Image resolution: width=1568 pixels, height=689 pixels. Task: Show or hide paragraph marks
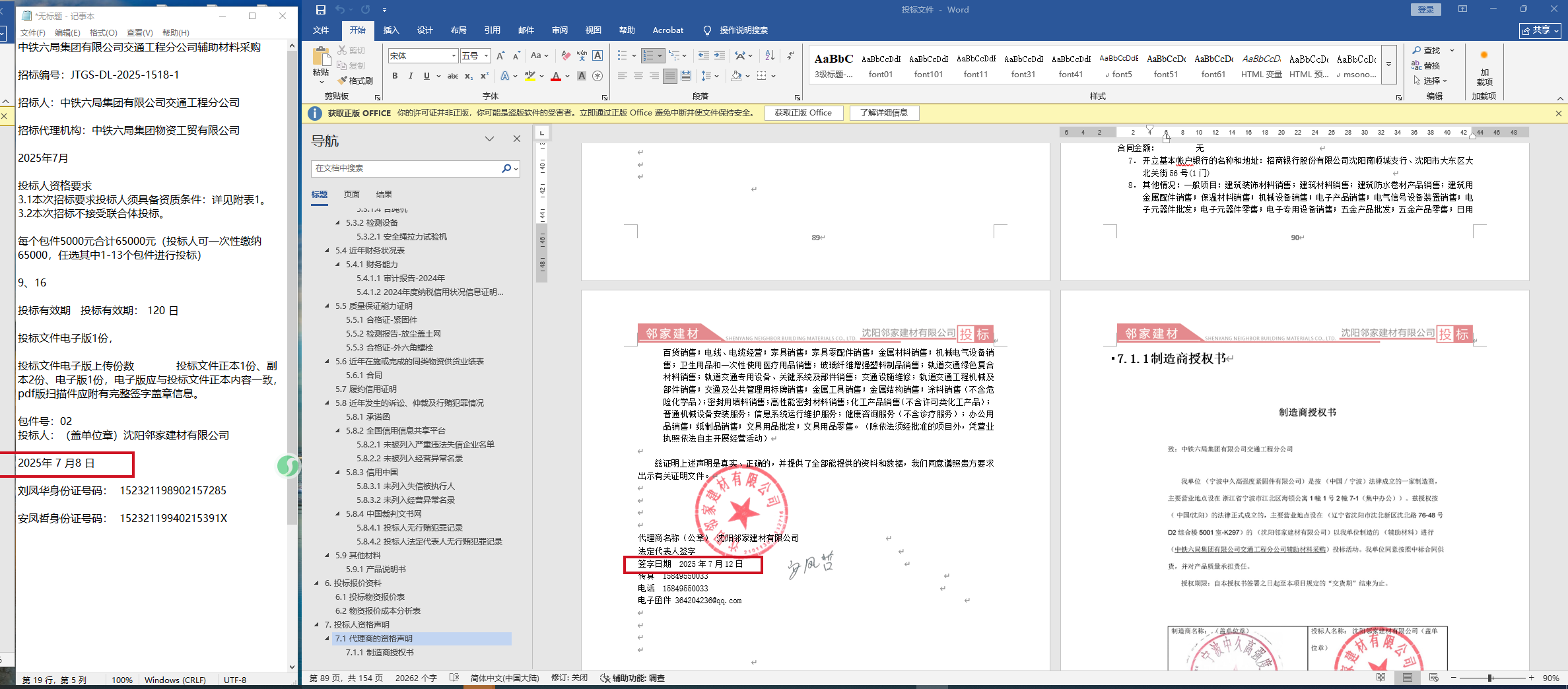(x=791, y=56)
